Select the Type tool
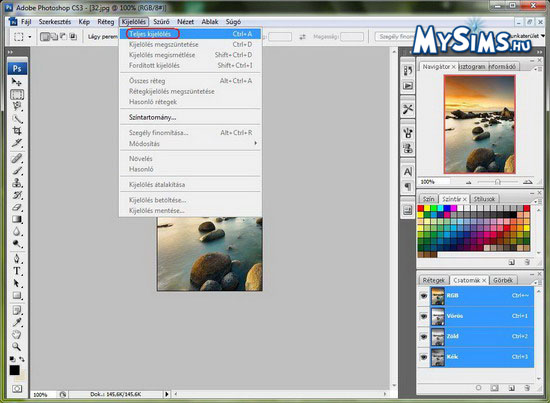 17,271
